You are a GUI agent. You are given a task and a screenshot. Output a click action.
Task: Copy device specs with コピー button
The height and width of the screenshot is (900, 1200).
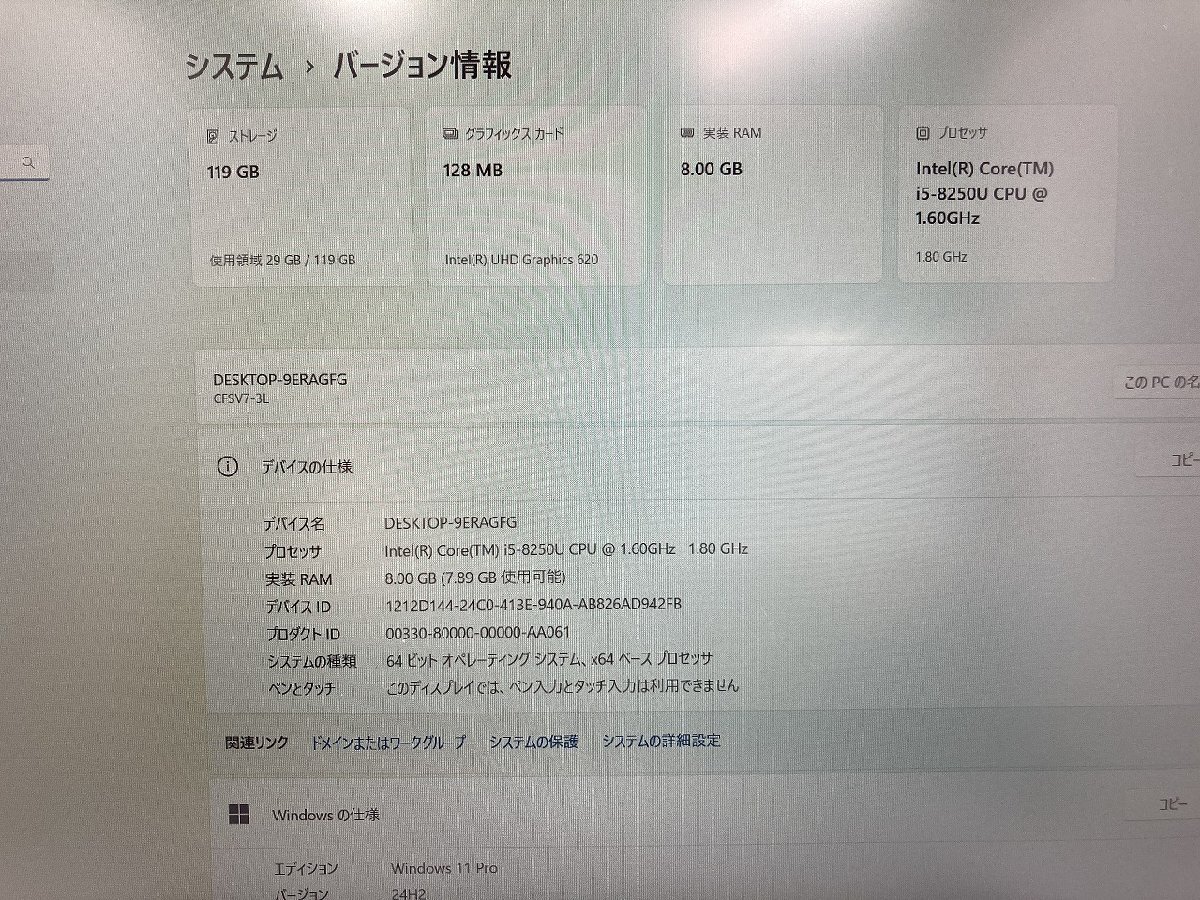click(1168, 460)
